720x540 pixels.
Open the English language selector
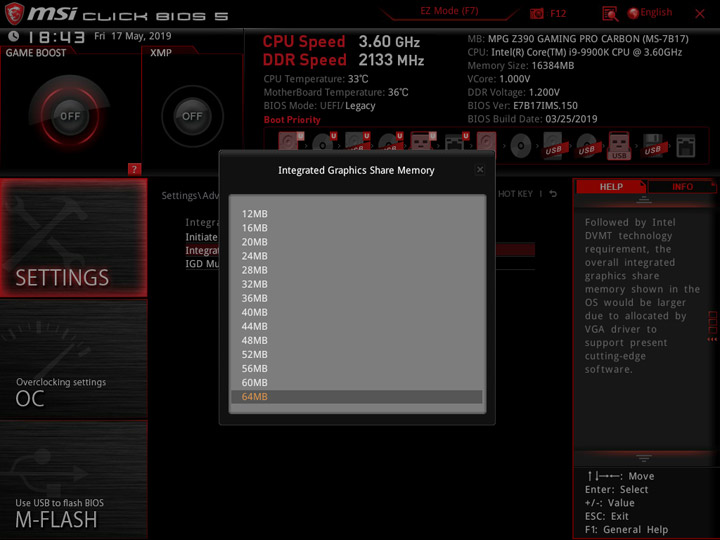[650, 13]
